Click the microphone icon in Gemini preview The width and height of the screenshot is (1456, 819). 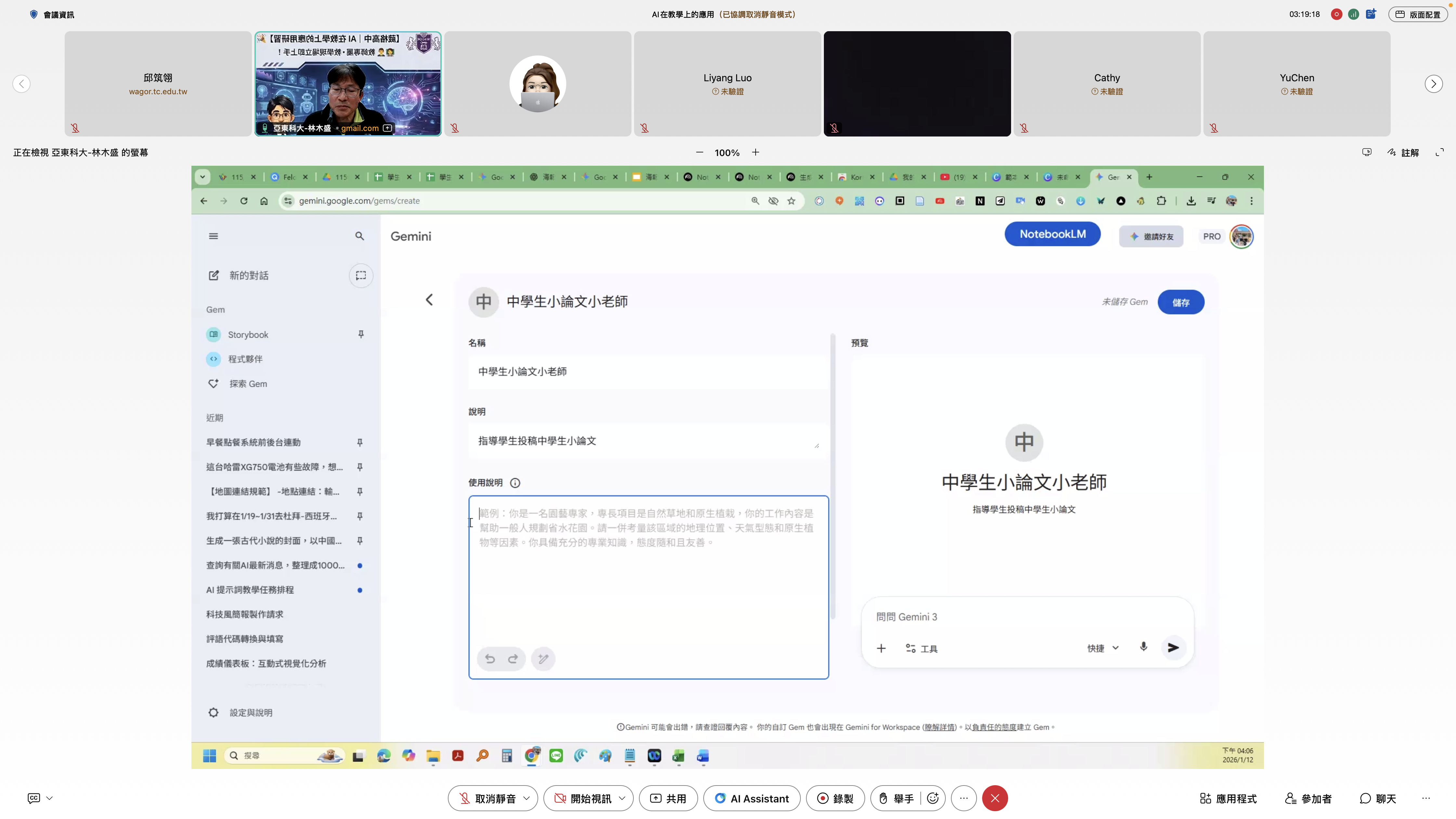pos(1143,647)
